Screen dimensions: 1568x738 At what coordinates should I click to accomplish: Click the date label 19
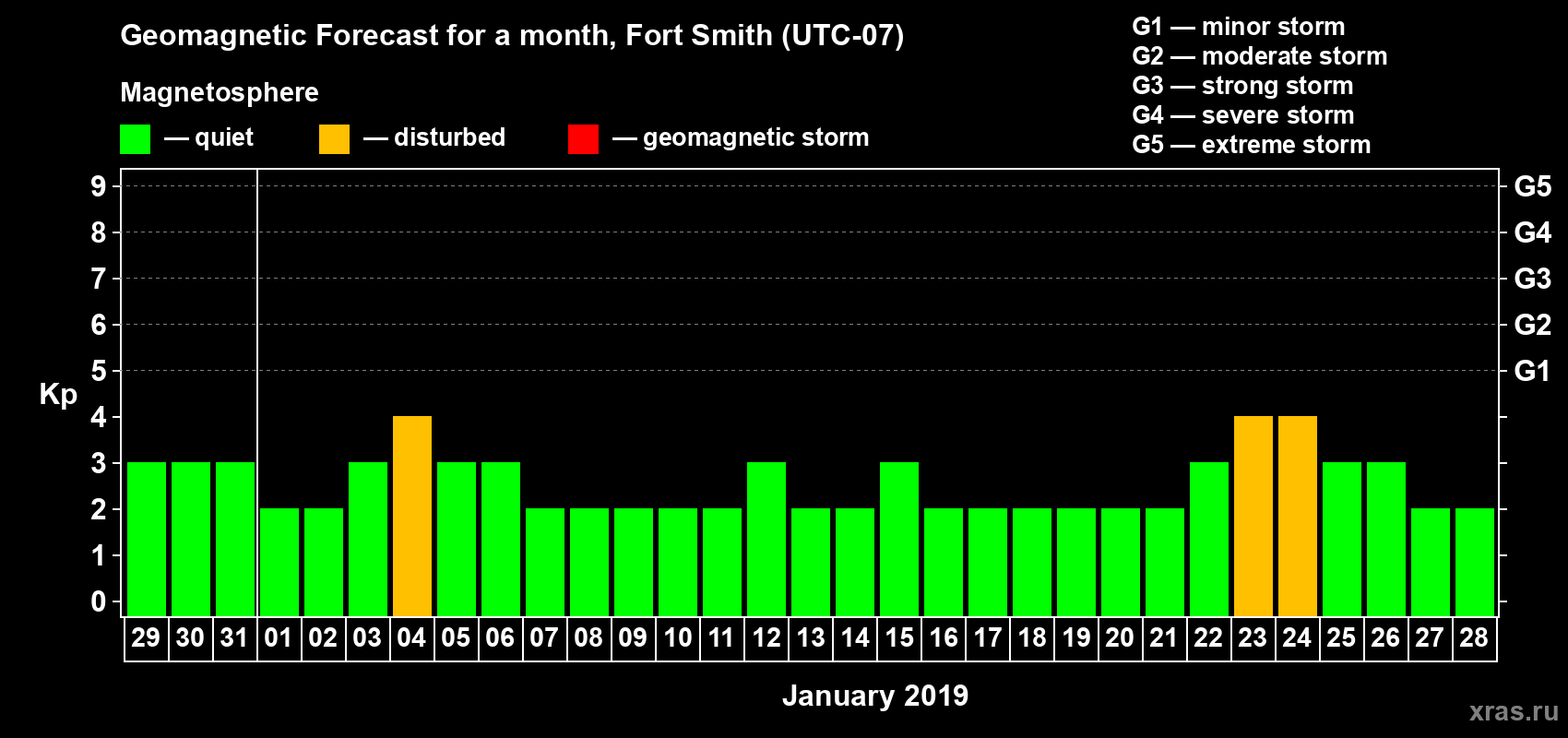(1075, 637)
